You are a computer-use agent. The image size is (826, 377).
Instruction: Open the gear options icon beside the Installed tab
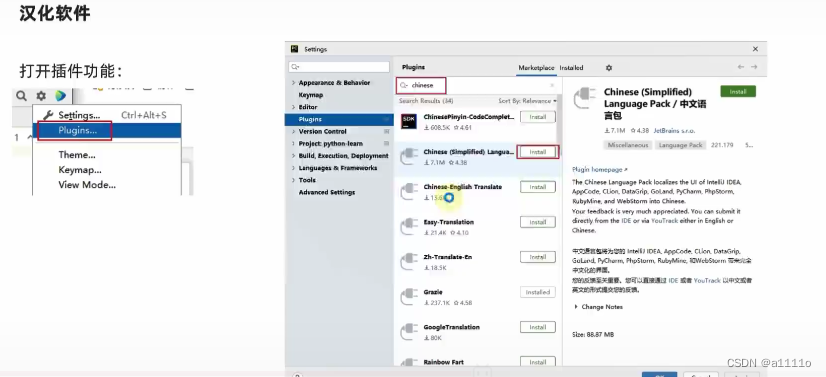point(609,68)
